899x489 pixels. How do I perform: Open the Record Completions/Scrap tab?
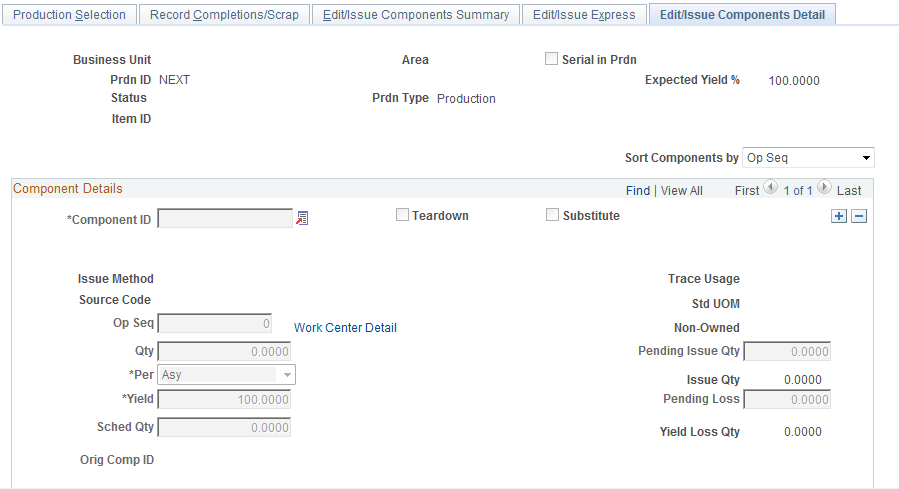(224, 14)
